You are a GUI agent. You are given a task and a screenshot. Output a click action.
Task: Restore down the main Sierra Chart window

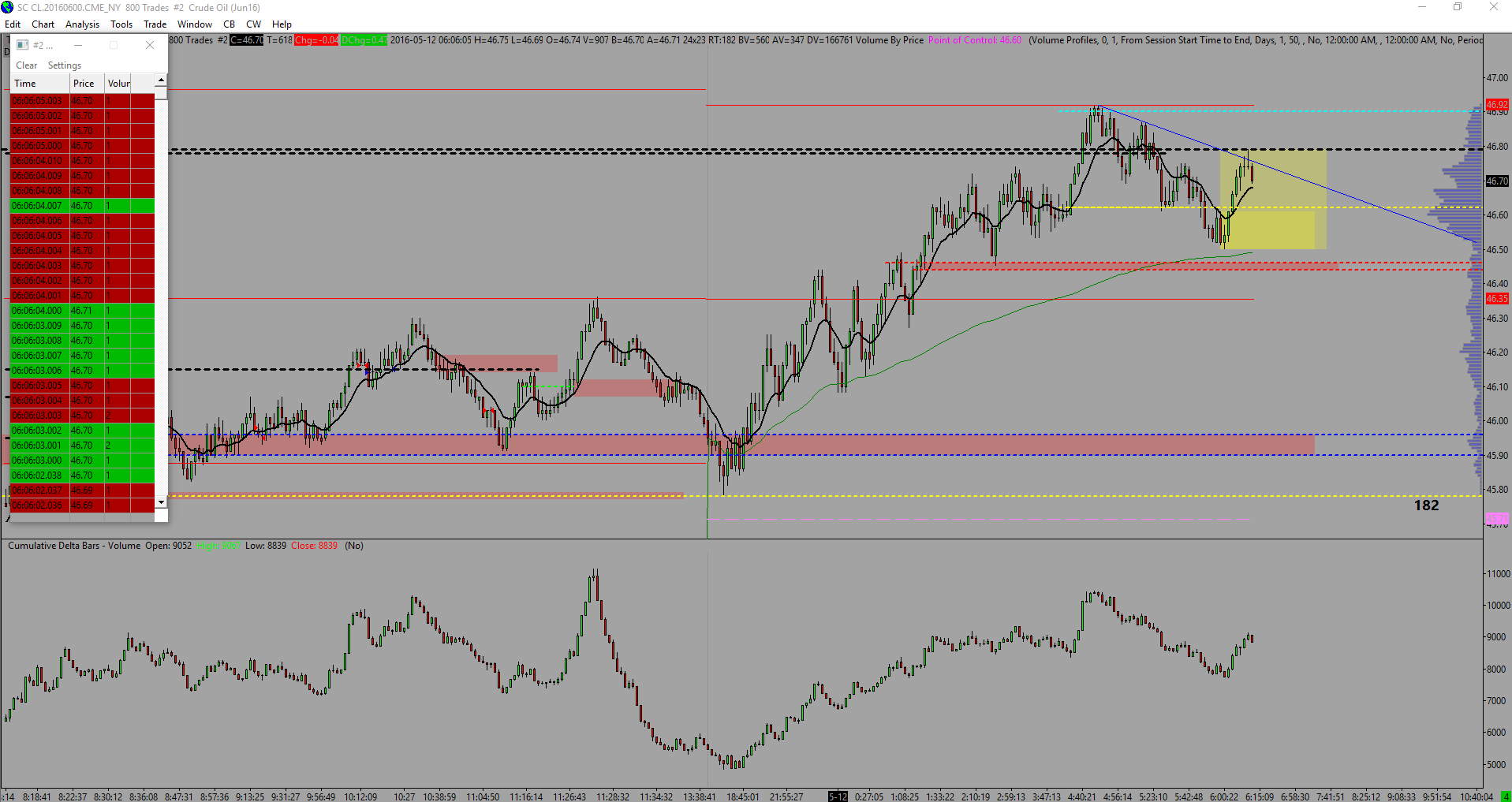point(1458,7)
